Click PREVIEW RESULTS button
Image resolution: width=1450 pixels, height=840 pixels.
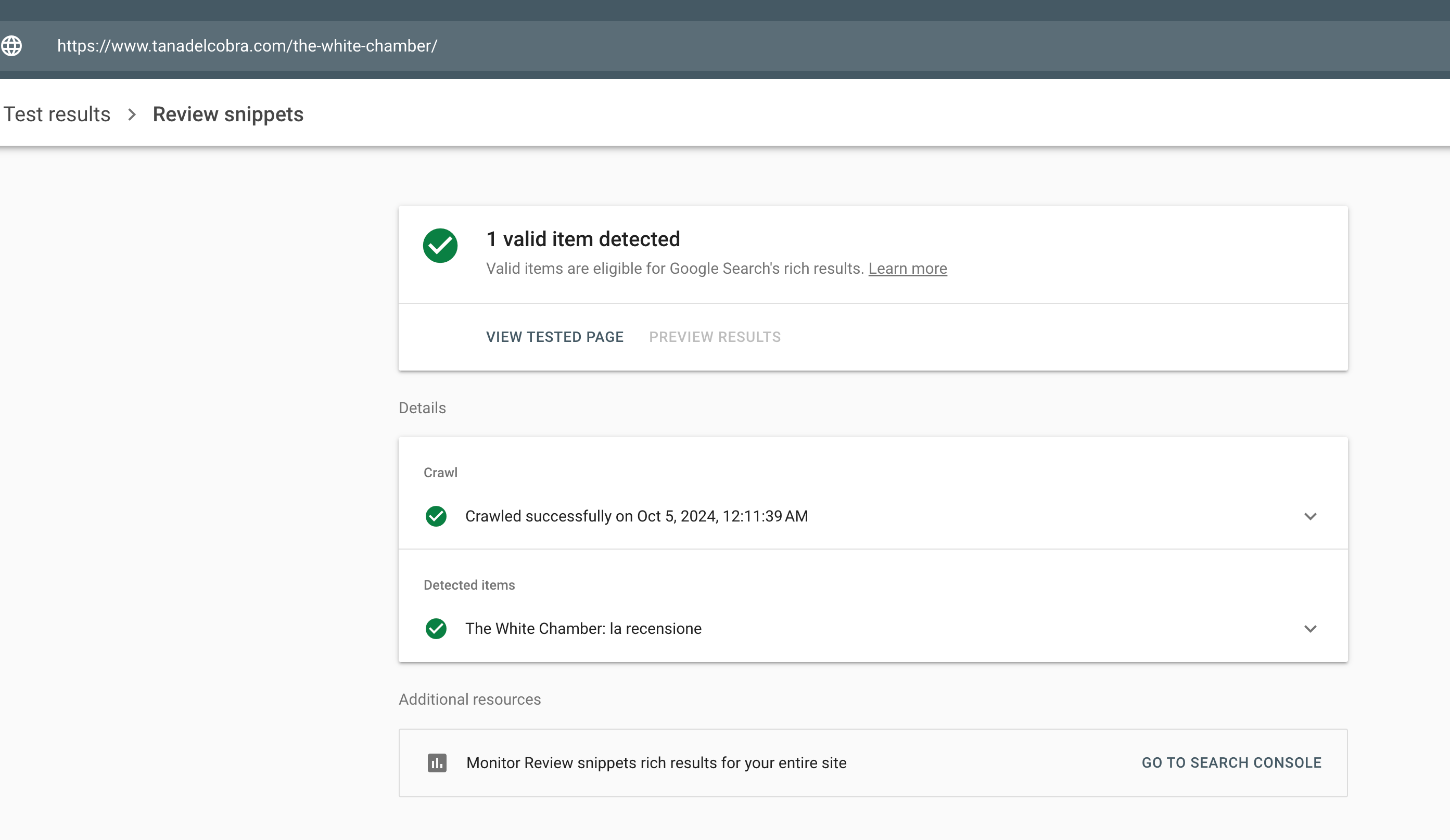click(x=715, y=337)
